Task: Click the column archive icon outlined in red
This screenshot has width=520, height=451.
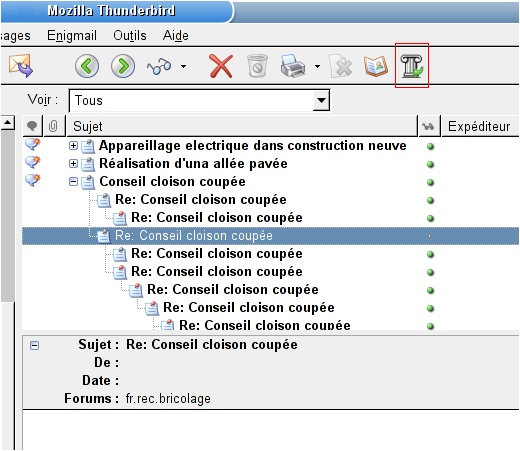Action: (x=412, y=66)
